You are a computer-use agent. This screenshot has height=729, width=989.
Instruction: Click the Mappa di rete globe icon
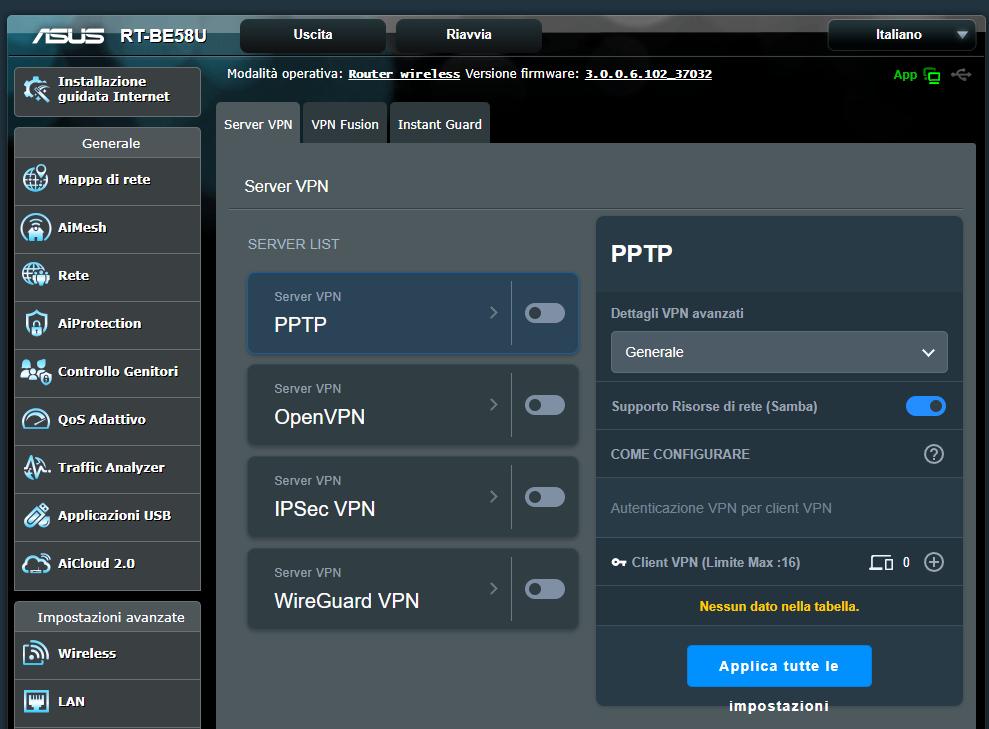[x=35, y=178]
